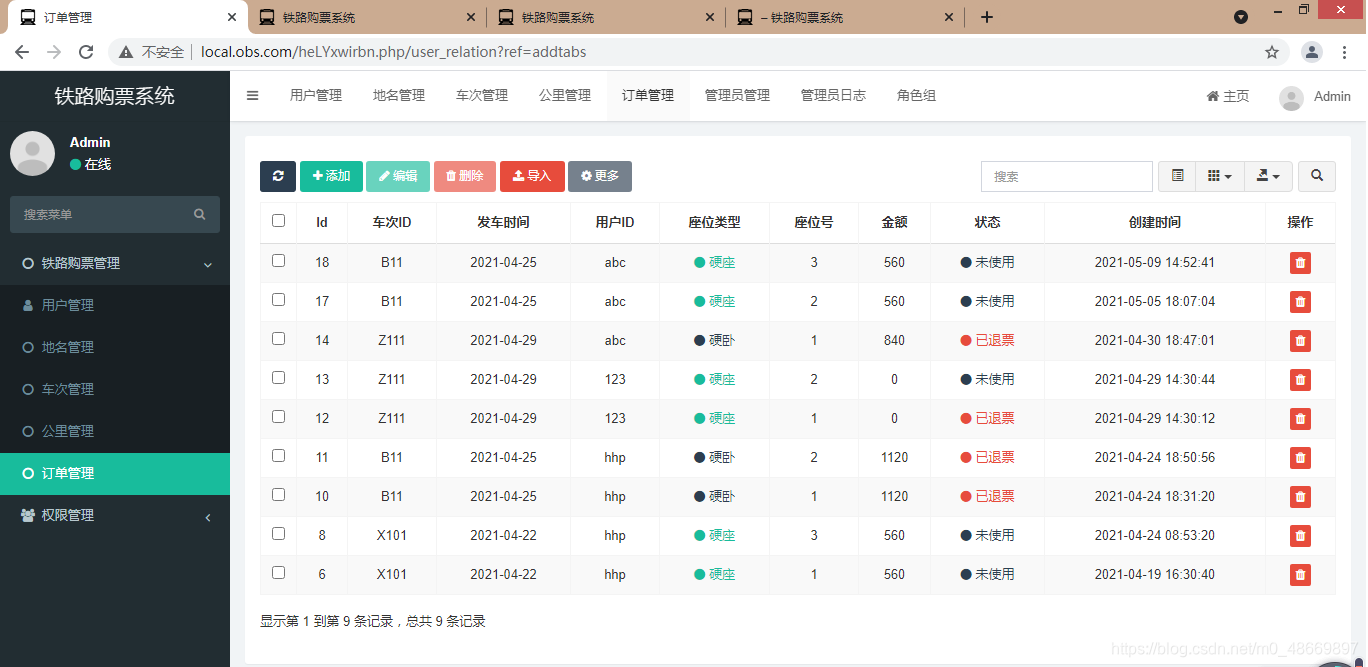This screenshot has height=667, width=1368.
Task: Open 公里管理 in the sidebar
Action: [115, 431]
